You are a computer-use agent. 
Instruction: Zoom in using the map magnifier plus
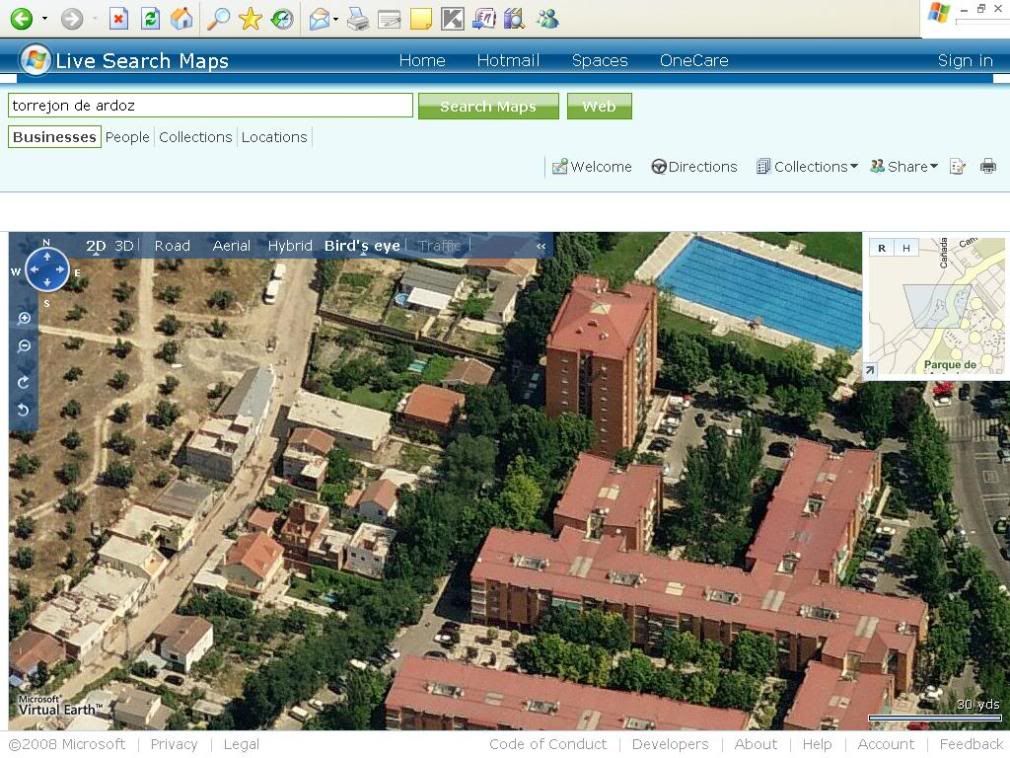(x=24, y=319)
